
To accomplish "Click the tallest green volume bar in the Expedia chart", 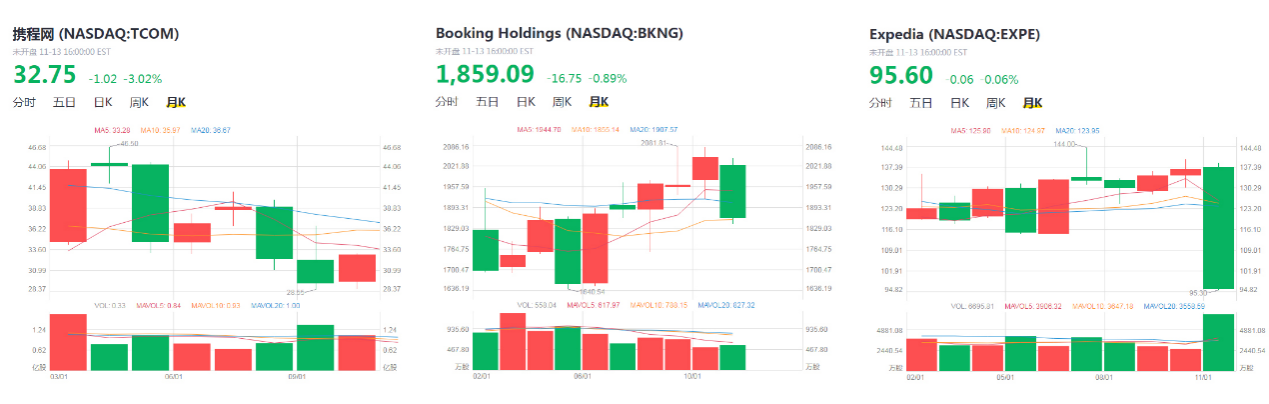I will click(x=1218, y=343).
